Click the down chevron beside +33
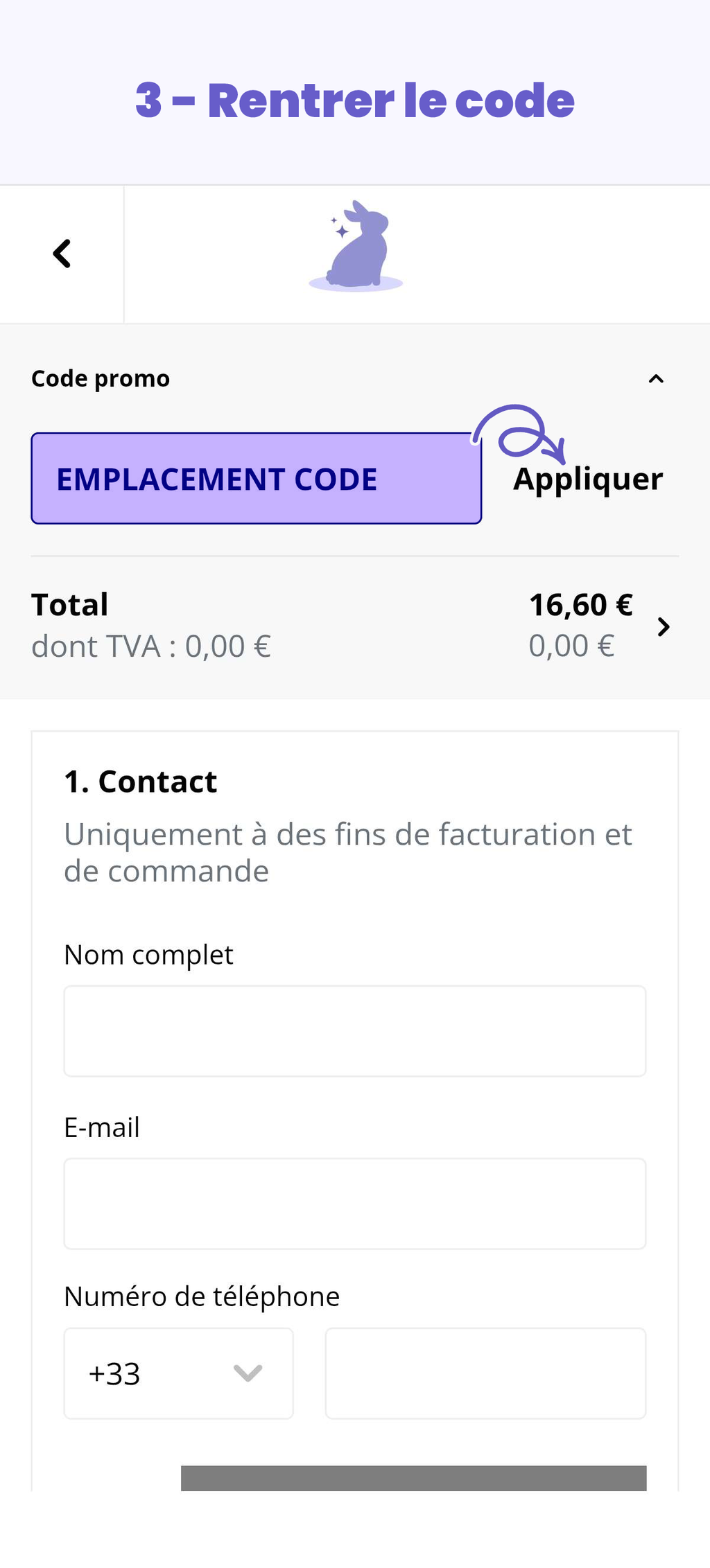The width and height of the screenshot is (710, 1568). point(248,1373)
